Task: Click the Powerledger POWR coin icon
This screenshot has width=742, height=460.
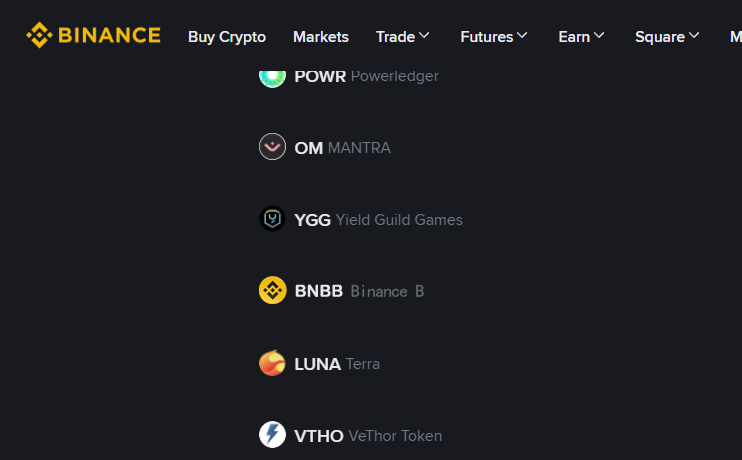Action: (272, 75)
